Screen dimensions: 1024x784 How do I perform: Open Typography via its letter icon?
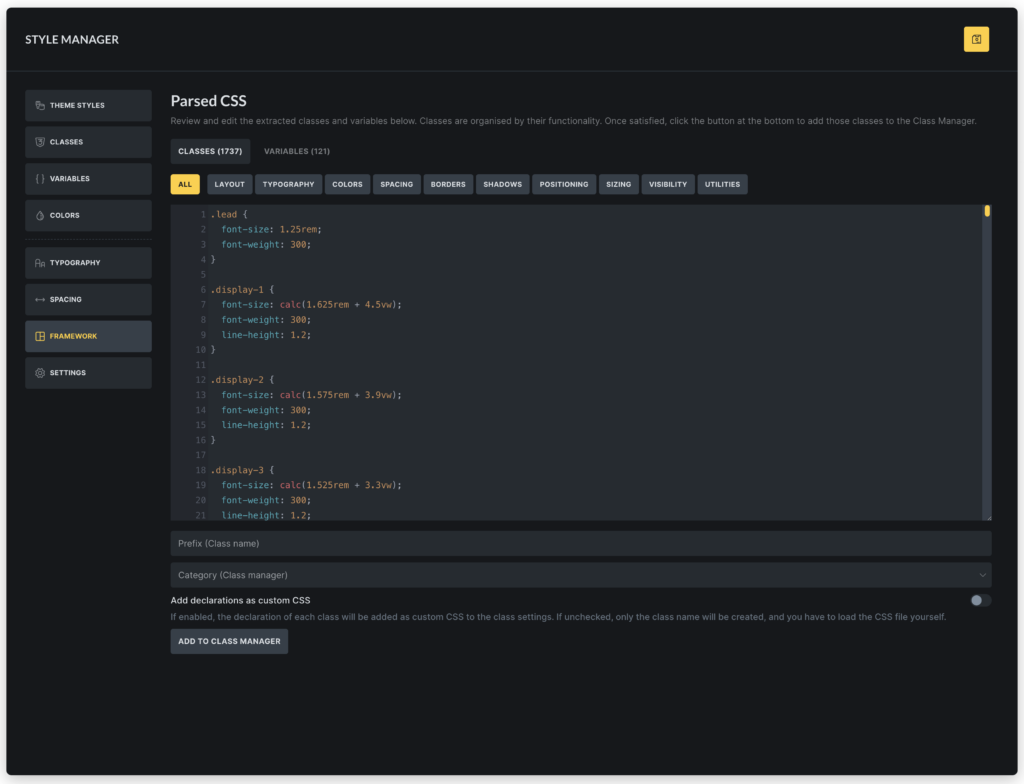click(42, 262)
